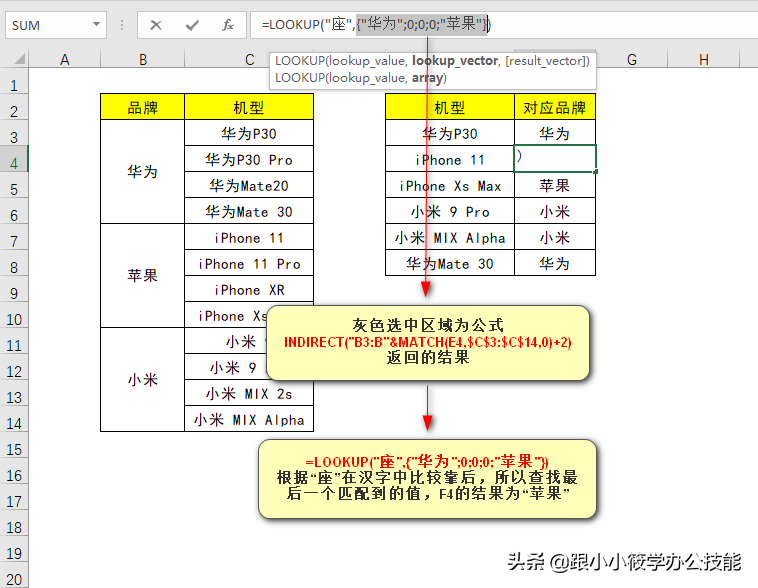Select cell iPhone Xs Max in right table
The height and width of the screenshot is (588, 758).
450,186
